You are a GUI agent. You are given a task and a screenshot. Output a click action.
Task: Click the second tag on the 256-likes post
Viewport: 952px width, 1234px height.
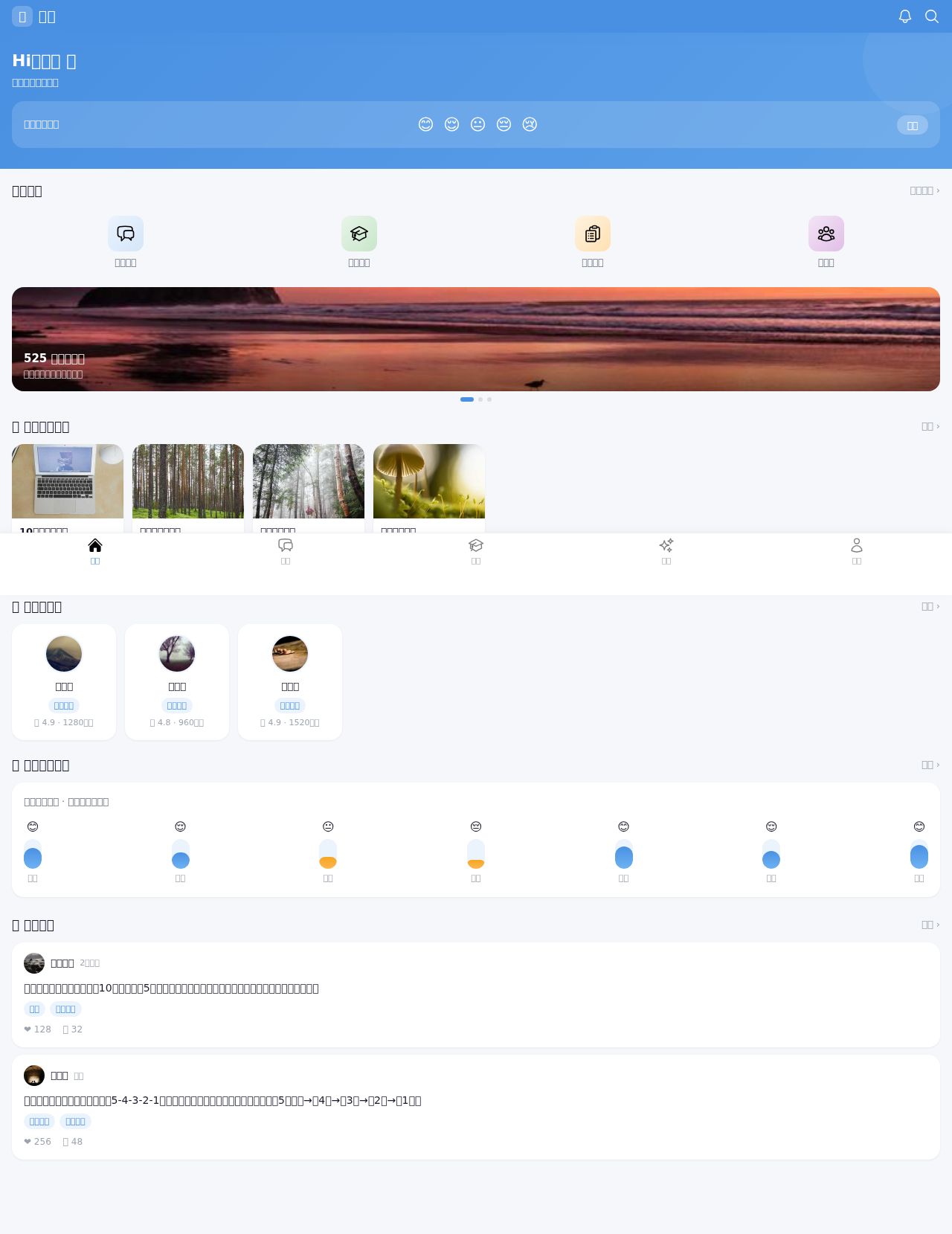point(75,1122)
